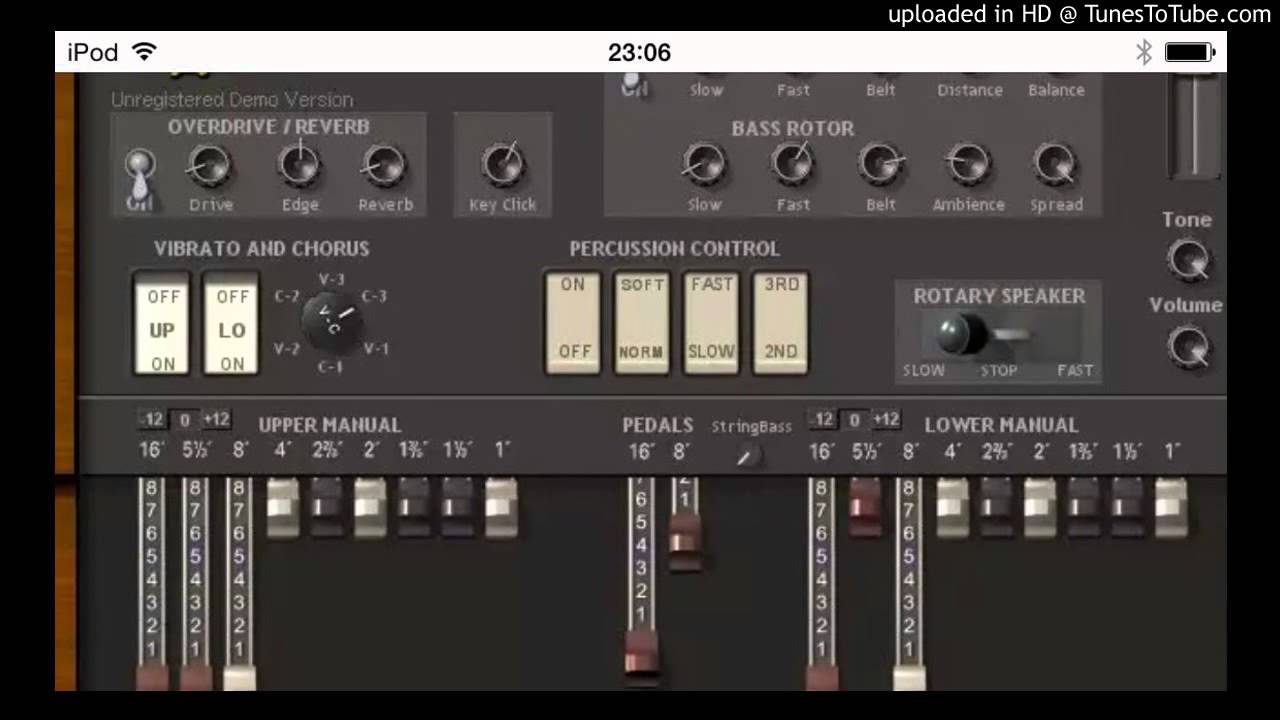
Task: Adjust the Spread knob
Action: pos(1056,165)
